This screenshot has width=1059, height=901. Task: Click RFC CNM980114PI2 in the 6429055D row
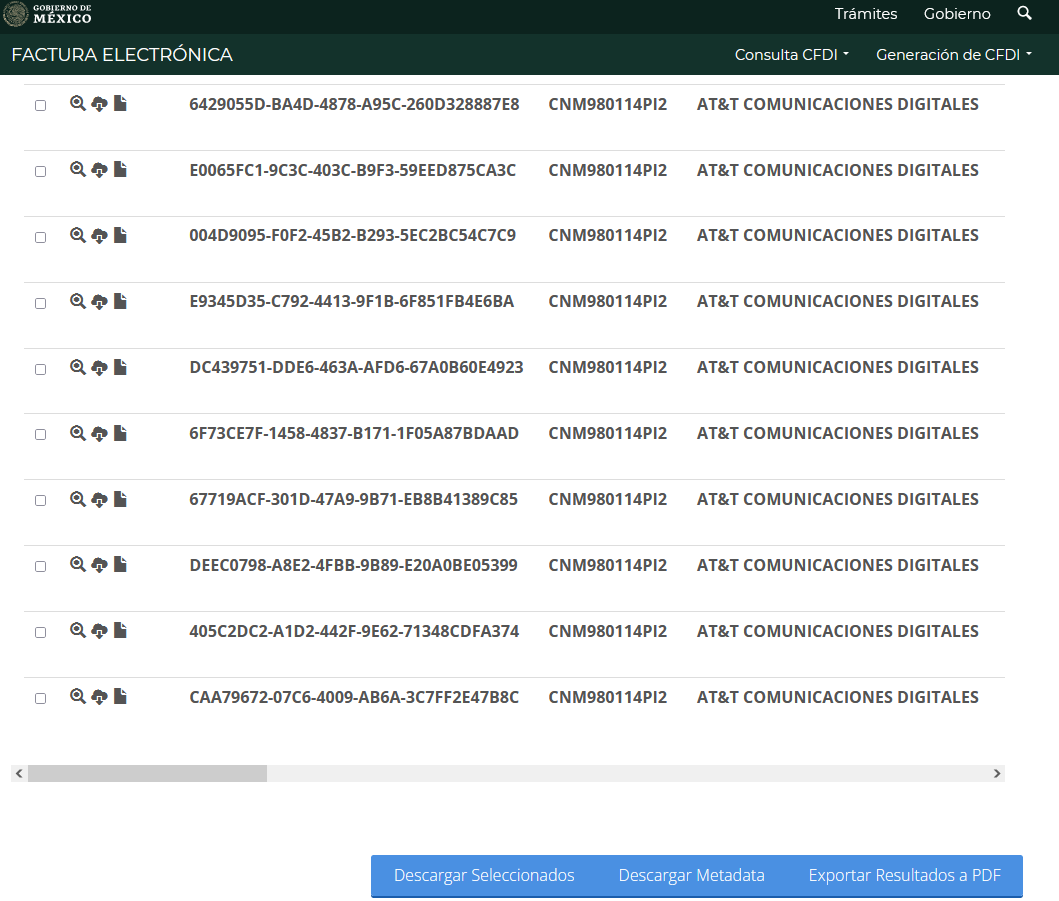click(x=607, y=104)
